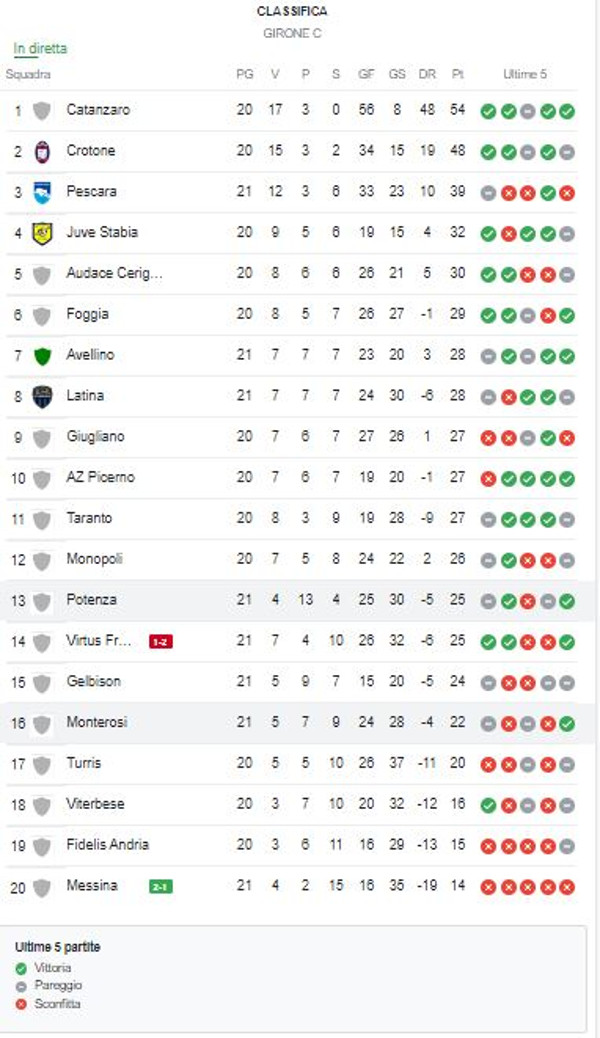Click the Messina placeholder shield icon

(x=41, y=886)
